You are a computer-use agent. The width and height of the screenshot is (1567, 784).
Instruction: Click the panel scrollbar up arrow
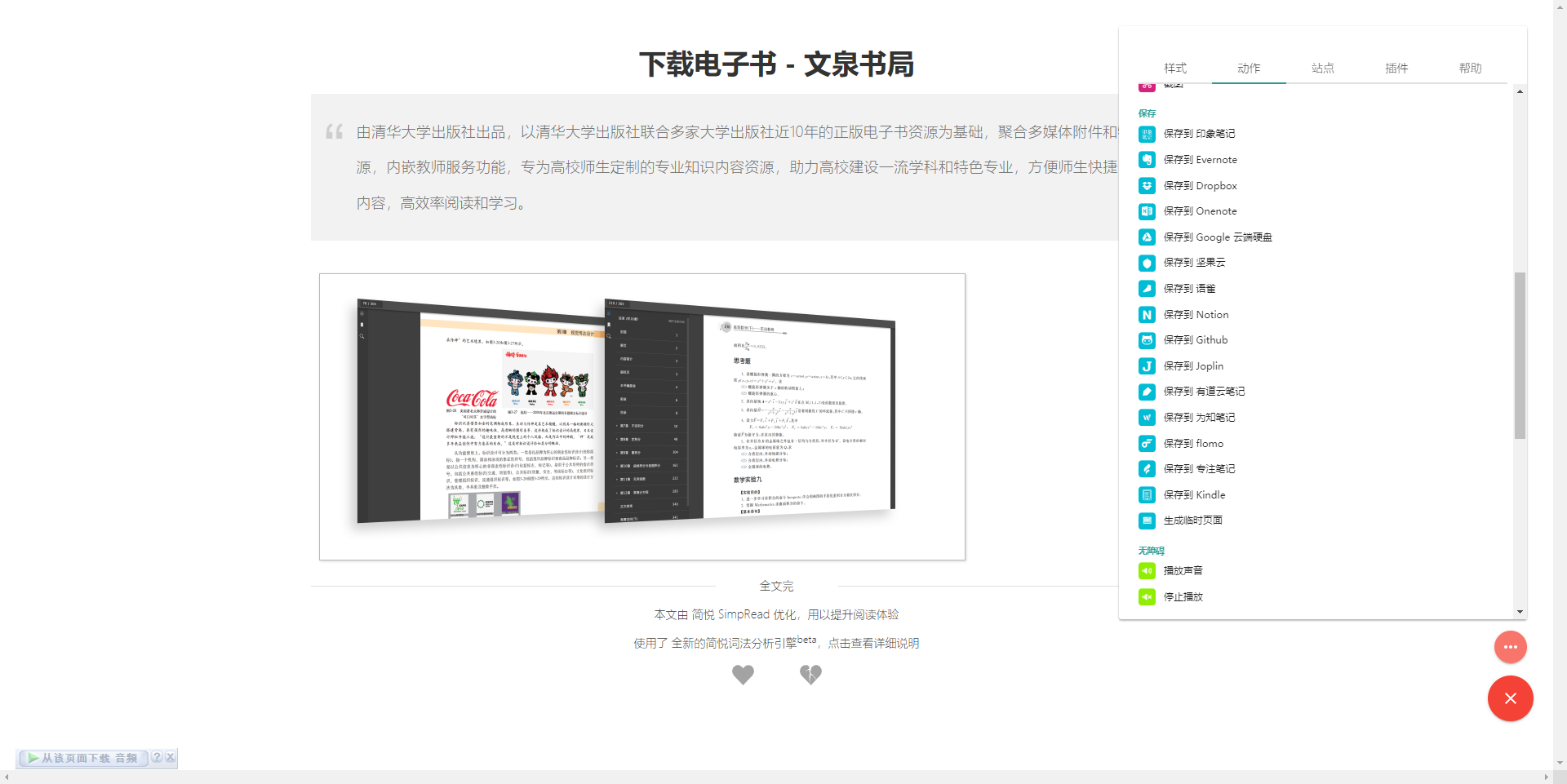coord(1520,91)
